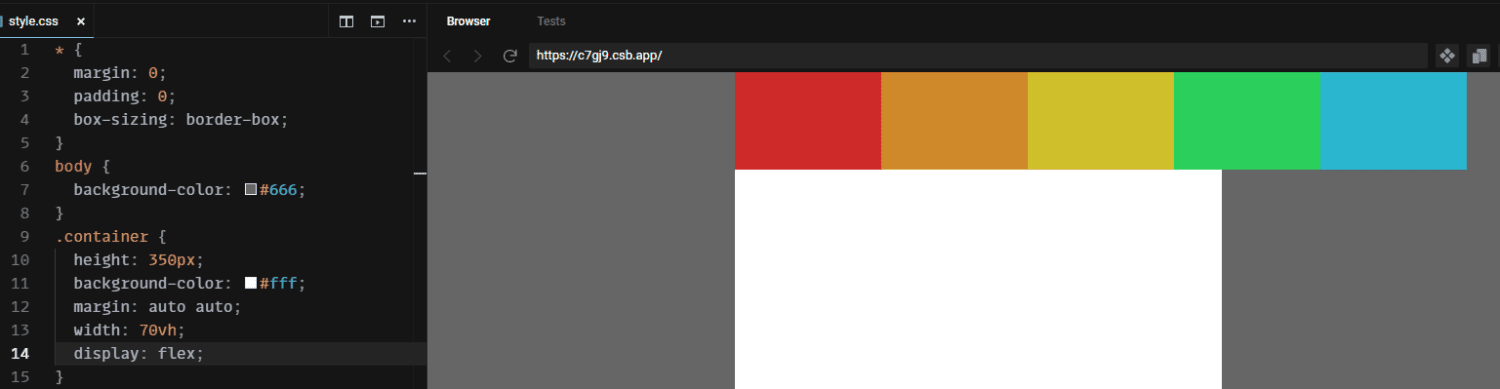Click line number 9 in the gutter
The image size is (1500, 389).
25,237
